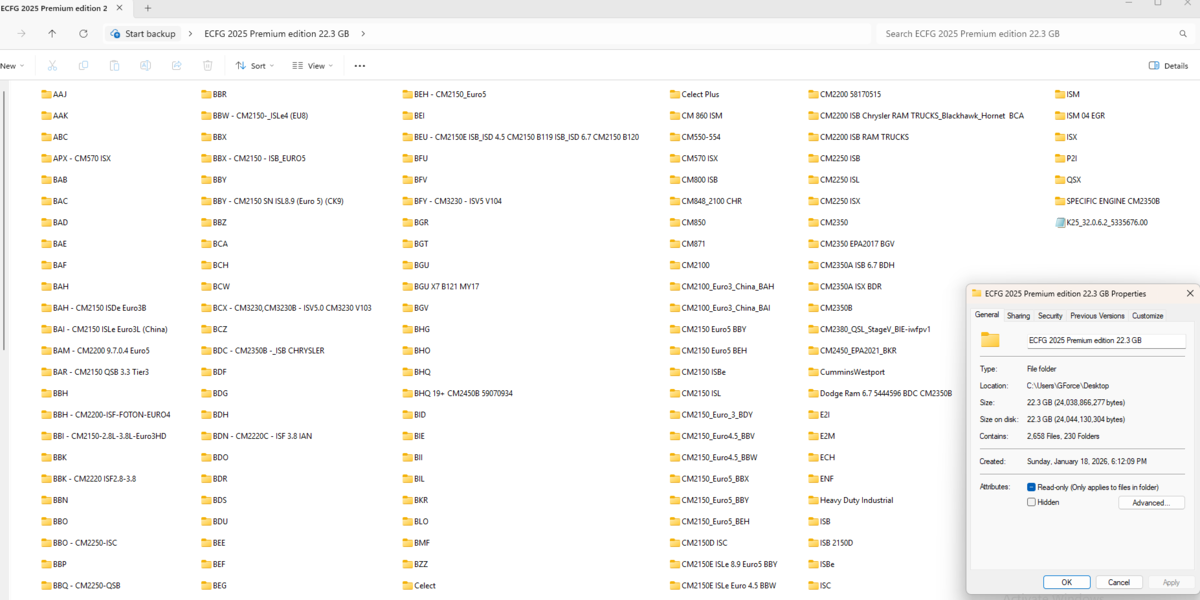The image size is (1200, 600).
Task: Switch to the Security tab
Action: pyautogui.click(x=1050, y=315)
